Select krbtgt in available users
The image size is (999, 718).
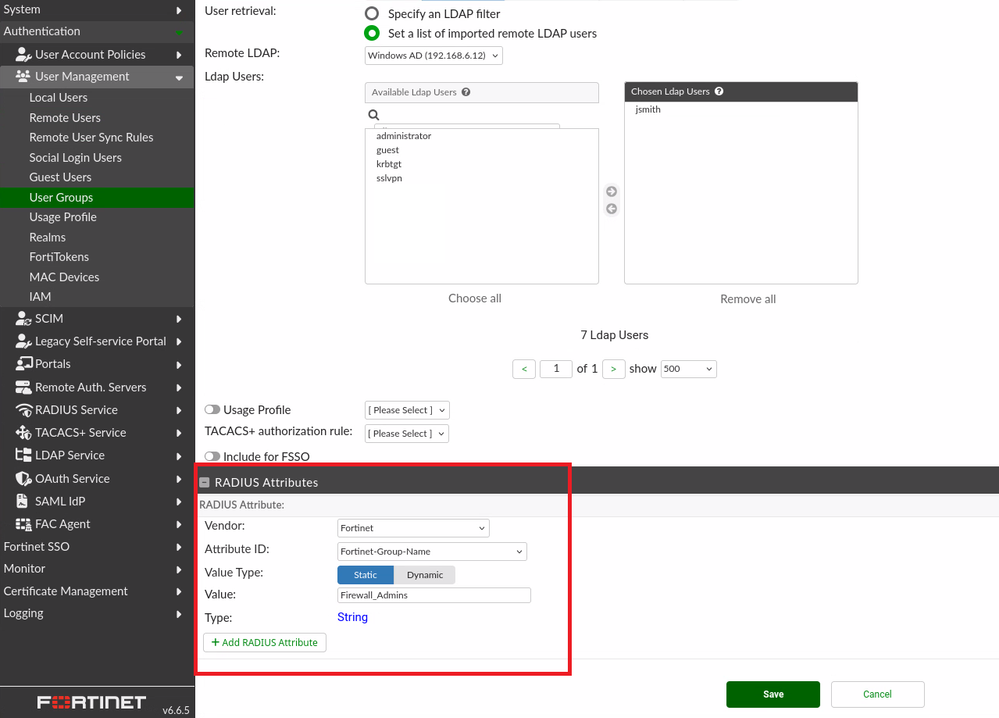(389, 164)
